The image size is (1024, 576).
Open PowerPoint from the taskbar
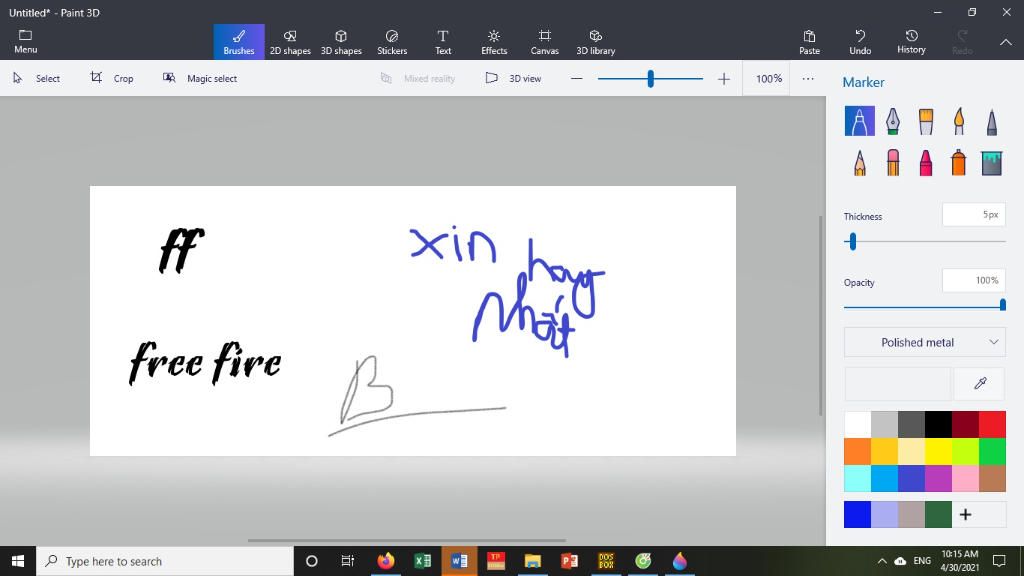[569, 561]
